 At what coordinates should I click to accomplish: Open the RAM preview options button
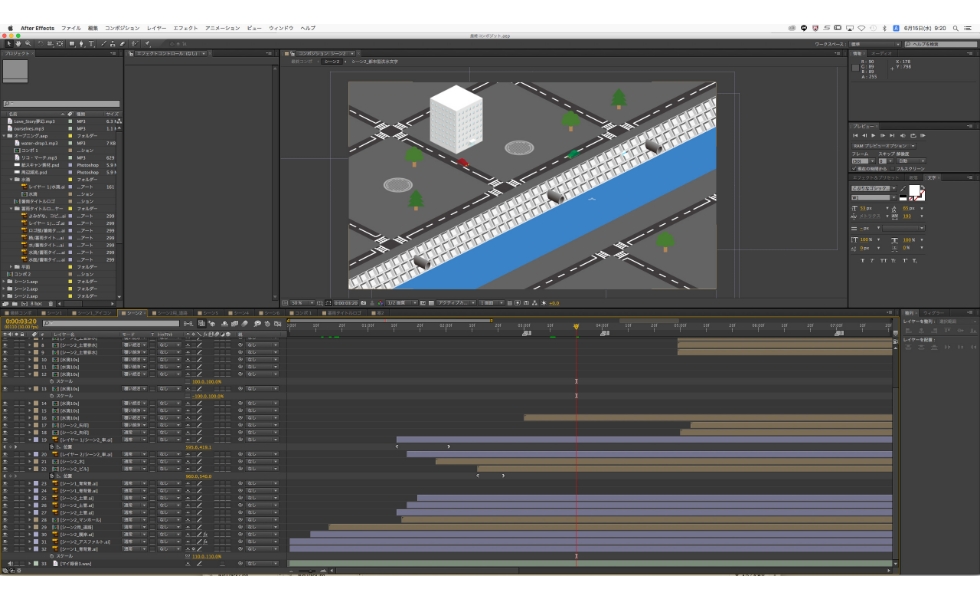coord(882,145)
